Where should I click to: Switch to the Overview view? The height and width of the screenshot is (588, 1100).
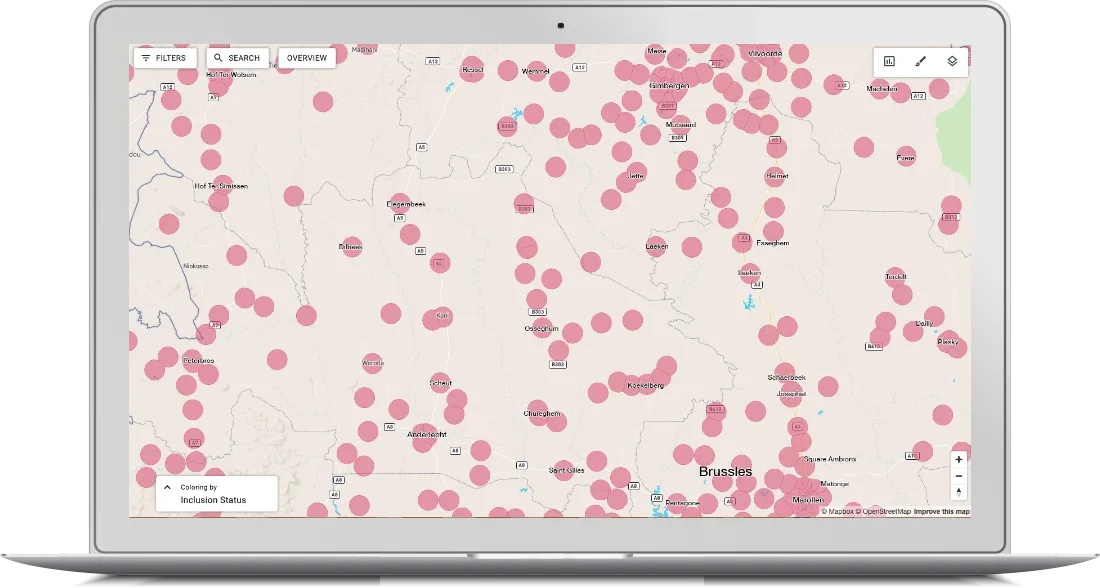click(x=307, y=58)
